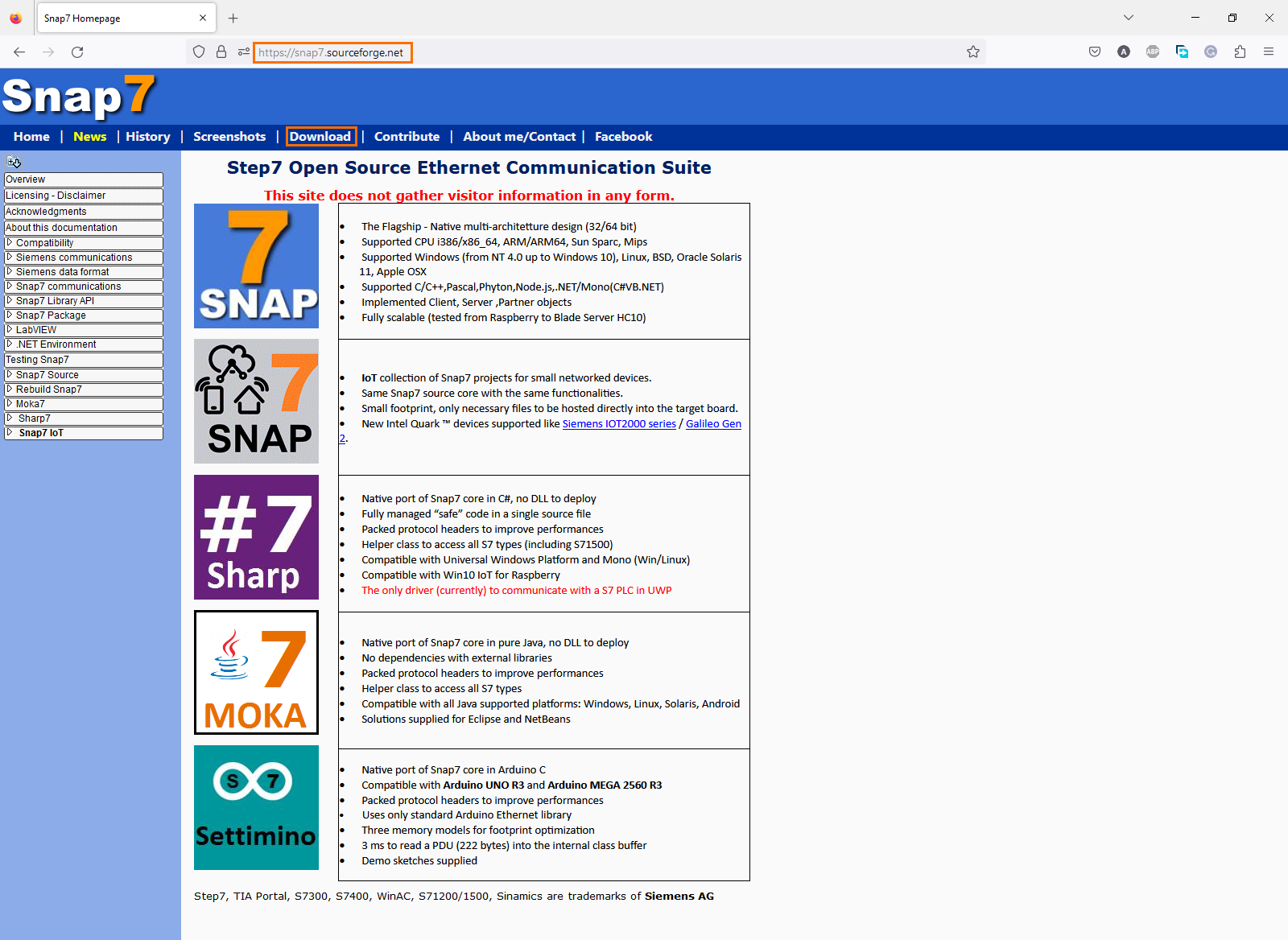Open the List all tabs dropdown
The image size is (1288, 940).
pos(1129,18)
